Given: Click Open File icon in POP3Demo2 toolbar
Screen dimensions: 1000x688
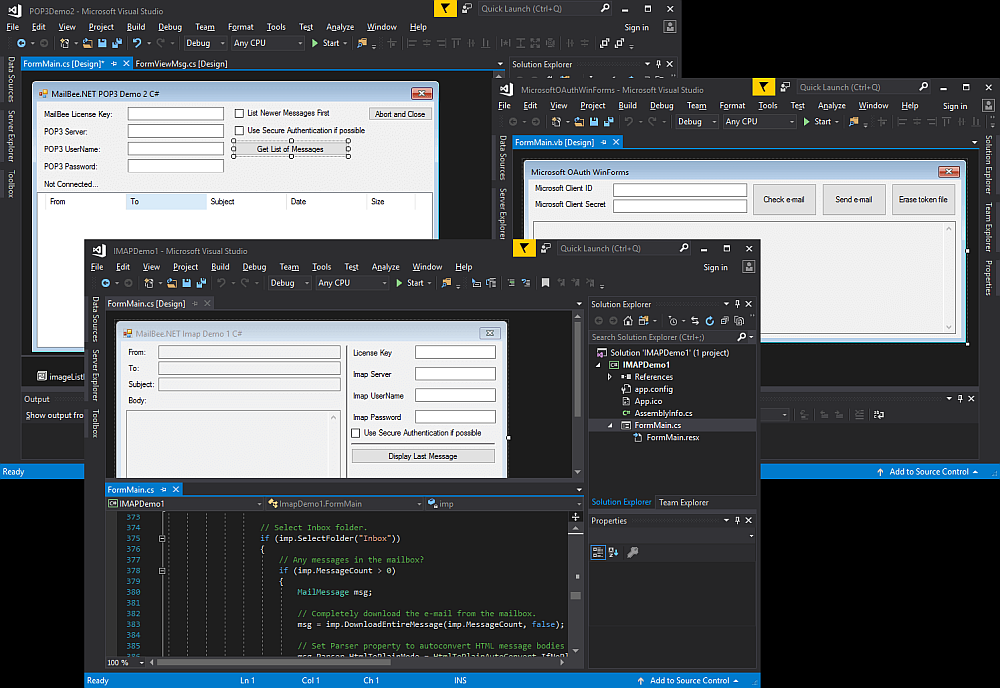Looking at the screenshot, I should click(87, 43).
